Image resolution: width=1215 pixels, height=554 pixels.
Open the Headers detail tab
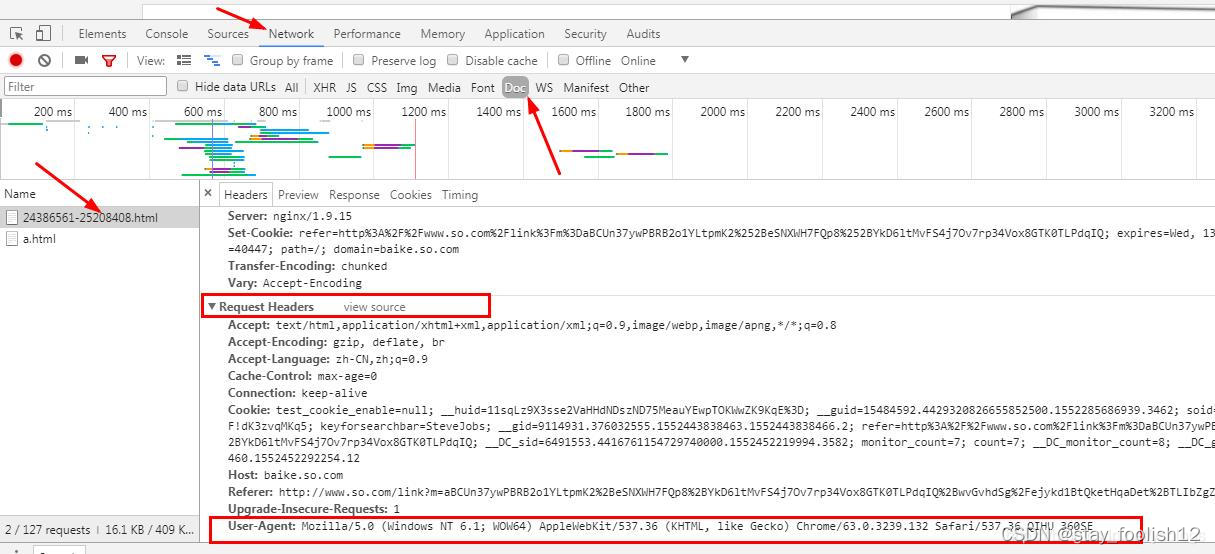tap(246, 195)
